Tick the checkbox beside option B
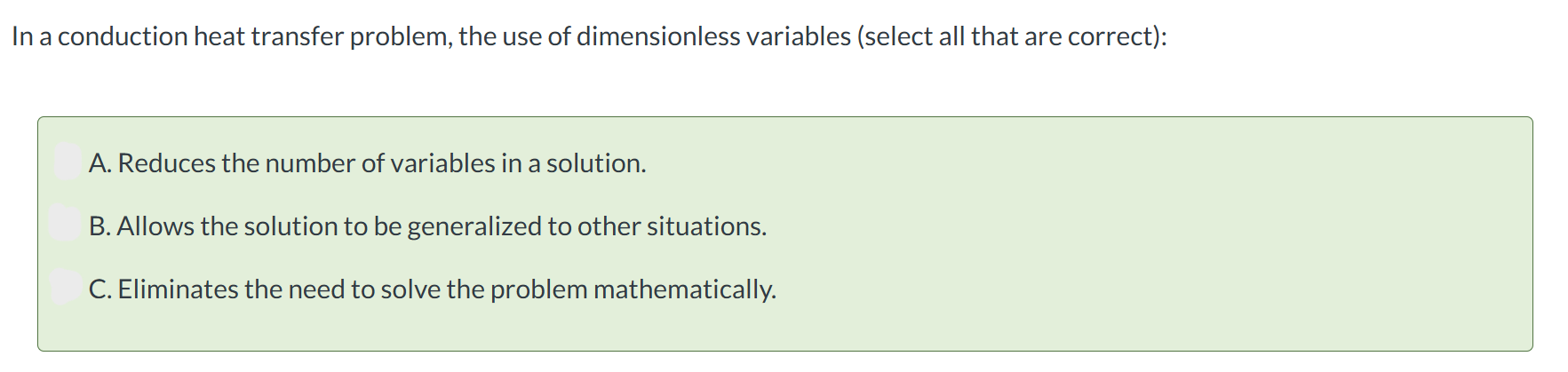Screen dimensions: 1568x372 pos(66,225)
